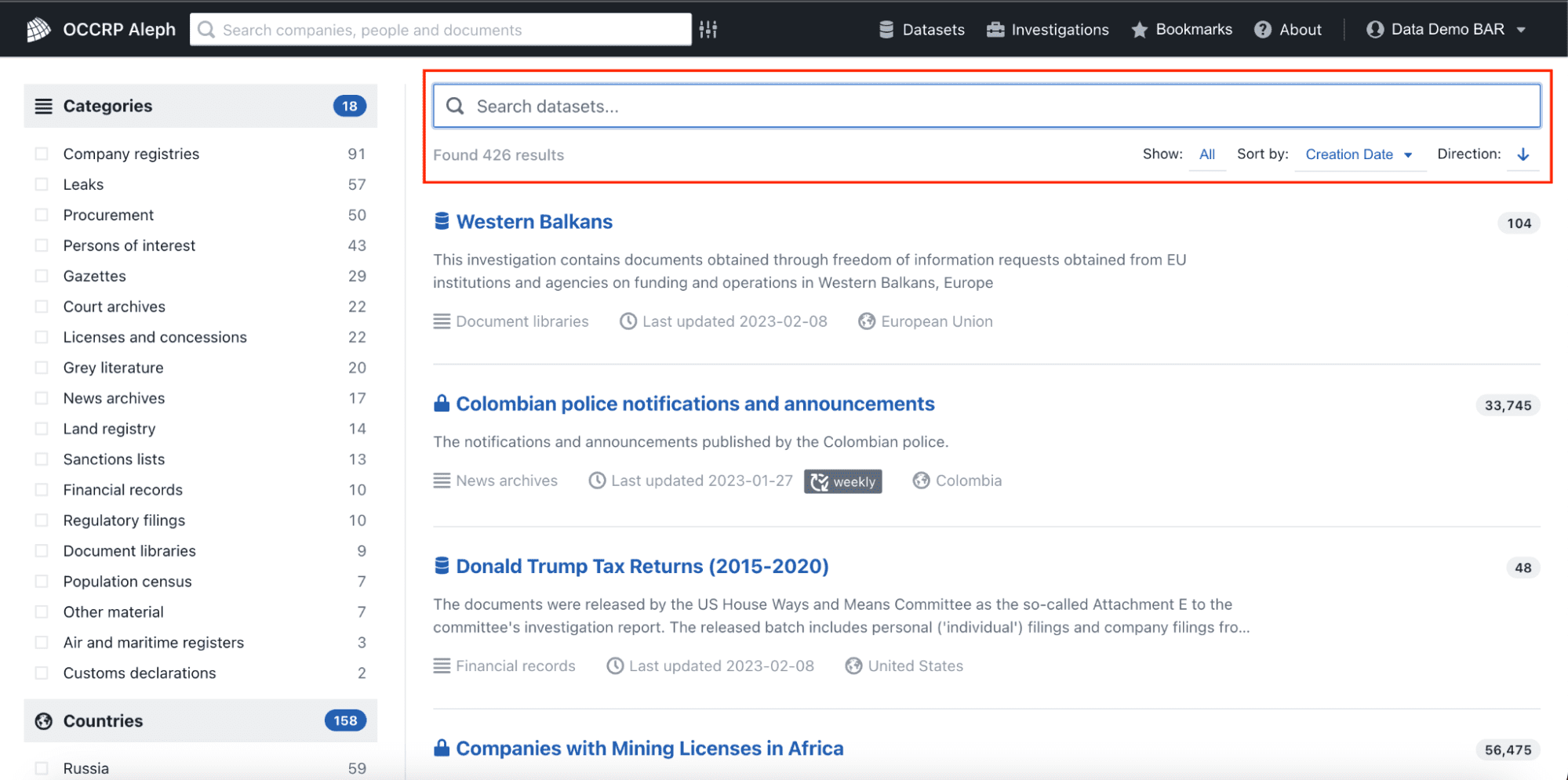Click list icon beside Financial records tag

(x=442, y=666)
